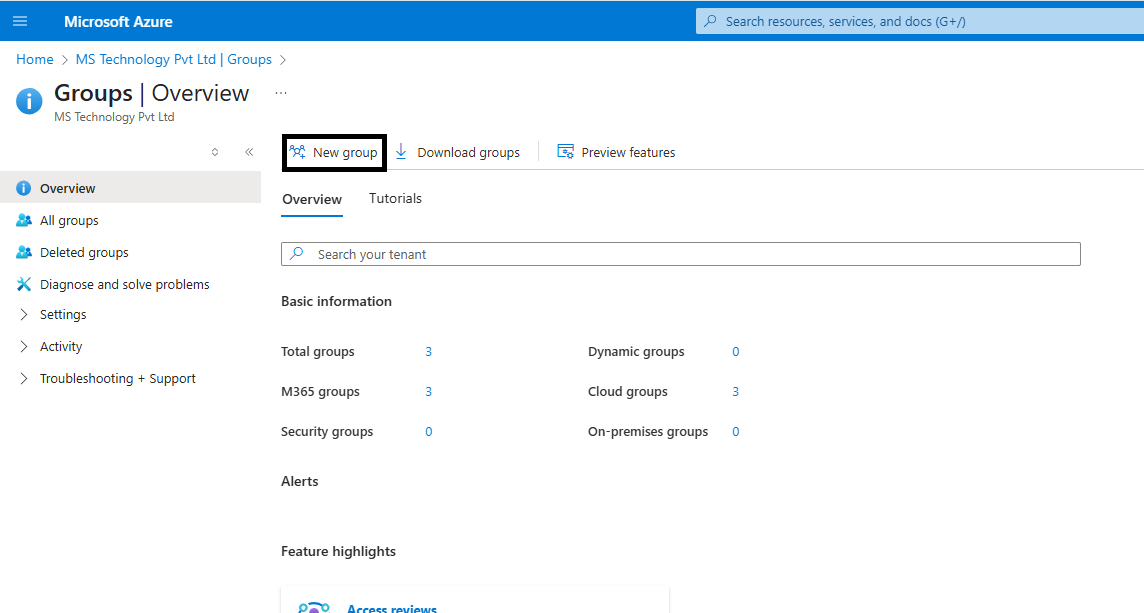Focus the Azure global search bar
The height and width of the screenshot is (613, 1144).
(x=920, y=21)
